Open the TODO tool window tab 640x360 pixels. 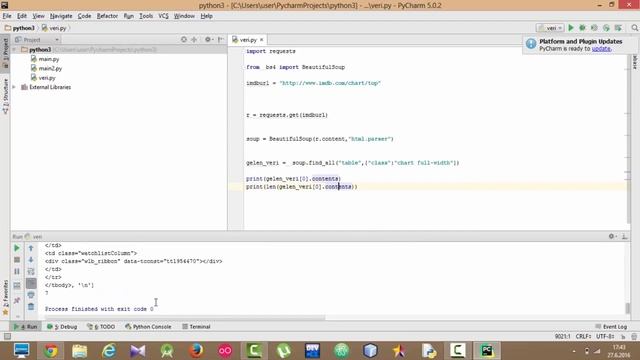pos(101,327)
